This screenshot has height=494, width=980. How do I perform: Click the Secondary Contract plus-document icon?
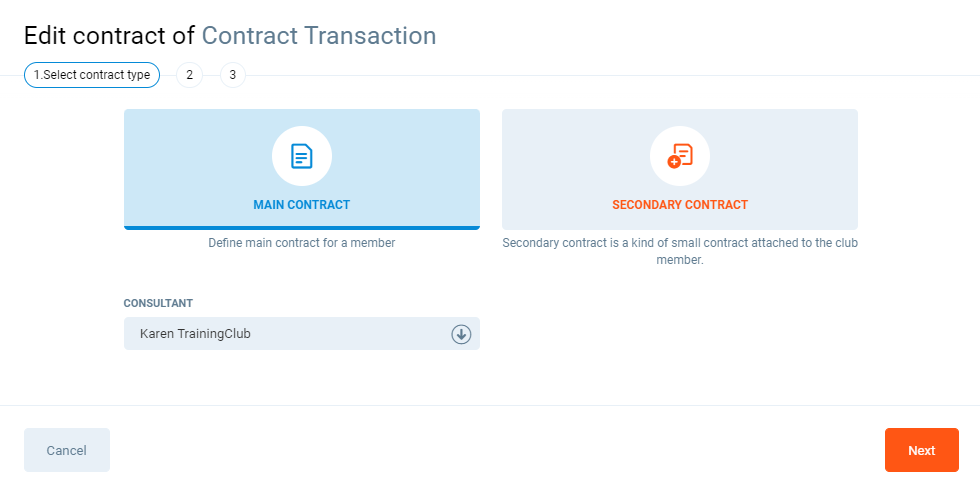[x=680, y=156]
